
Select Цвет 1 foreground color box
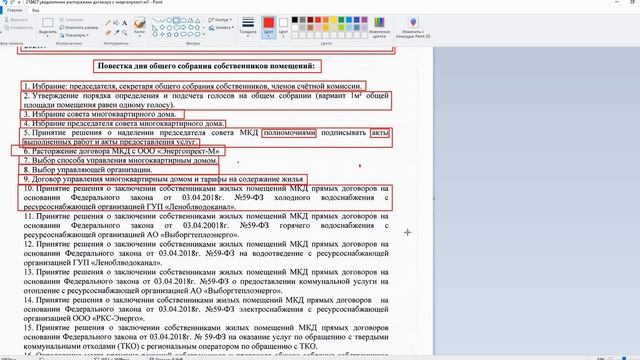(x=269, y=27)
